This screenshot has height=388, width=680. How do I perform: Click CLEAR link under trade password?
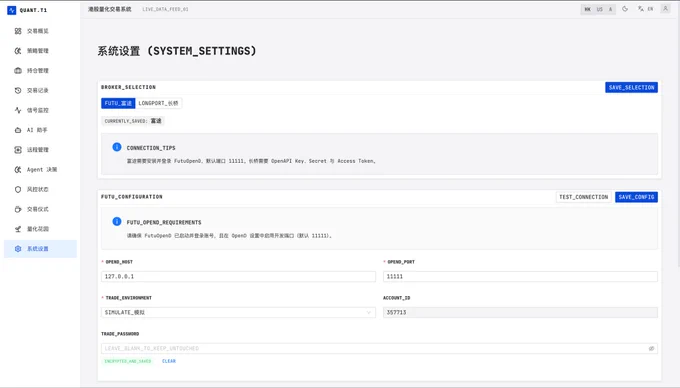[169, 361]
